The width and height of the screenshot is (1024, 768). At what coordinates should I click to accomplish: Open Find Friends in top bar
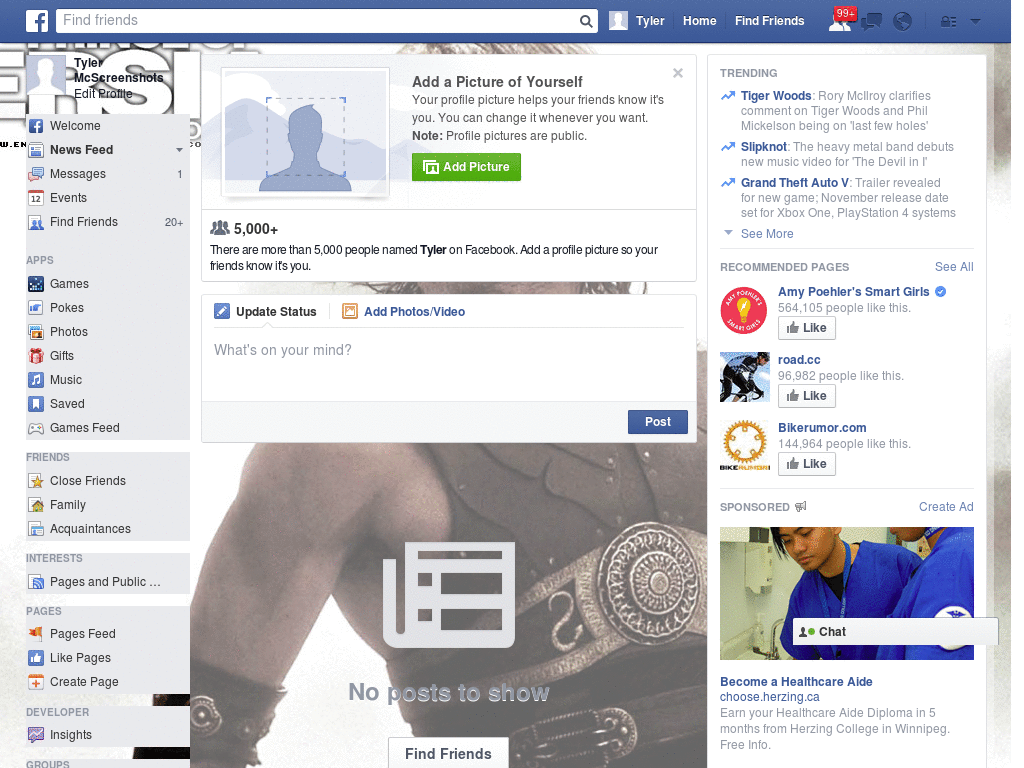(769, 21)
